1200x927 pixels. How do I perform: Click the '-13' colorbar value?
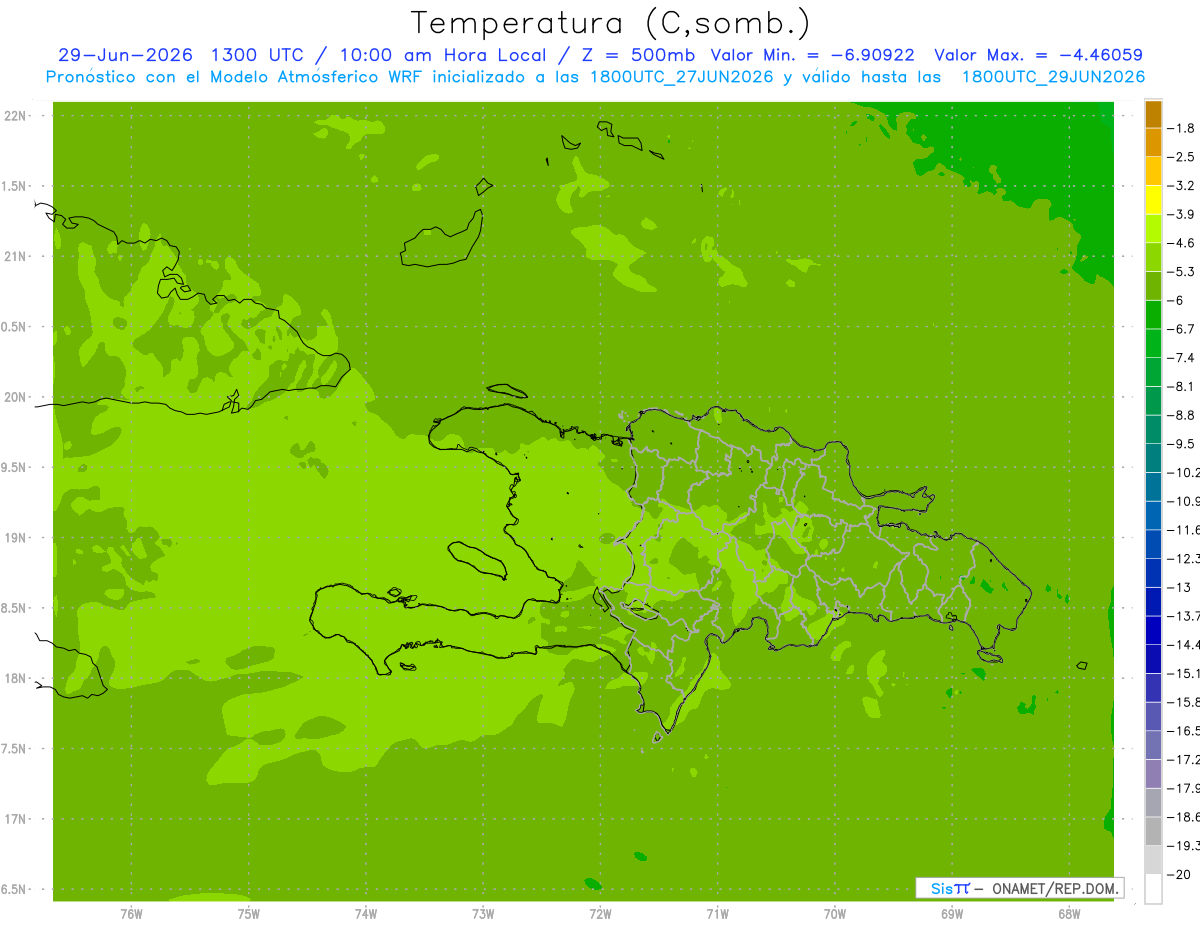[1179, 587]
